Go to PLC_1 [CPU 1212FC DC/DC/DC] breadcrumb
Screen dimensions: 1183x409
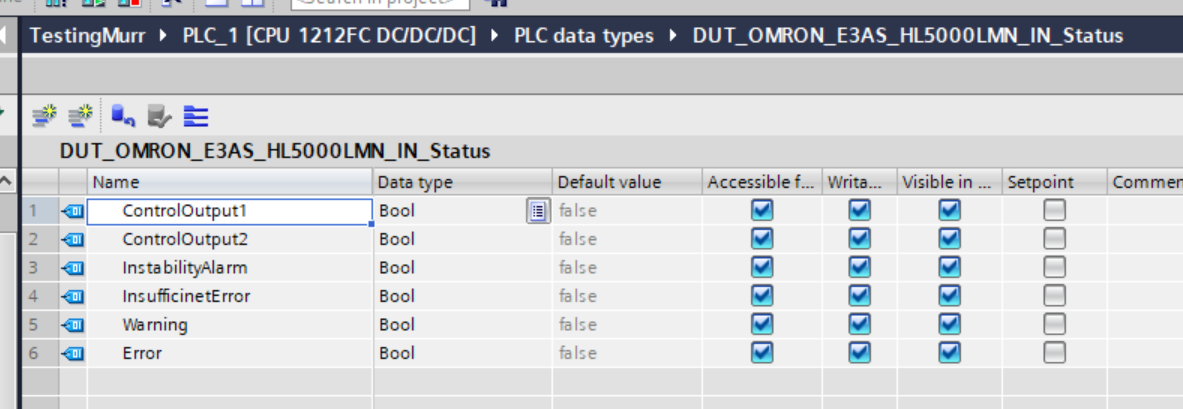329,35
